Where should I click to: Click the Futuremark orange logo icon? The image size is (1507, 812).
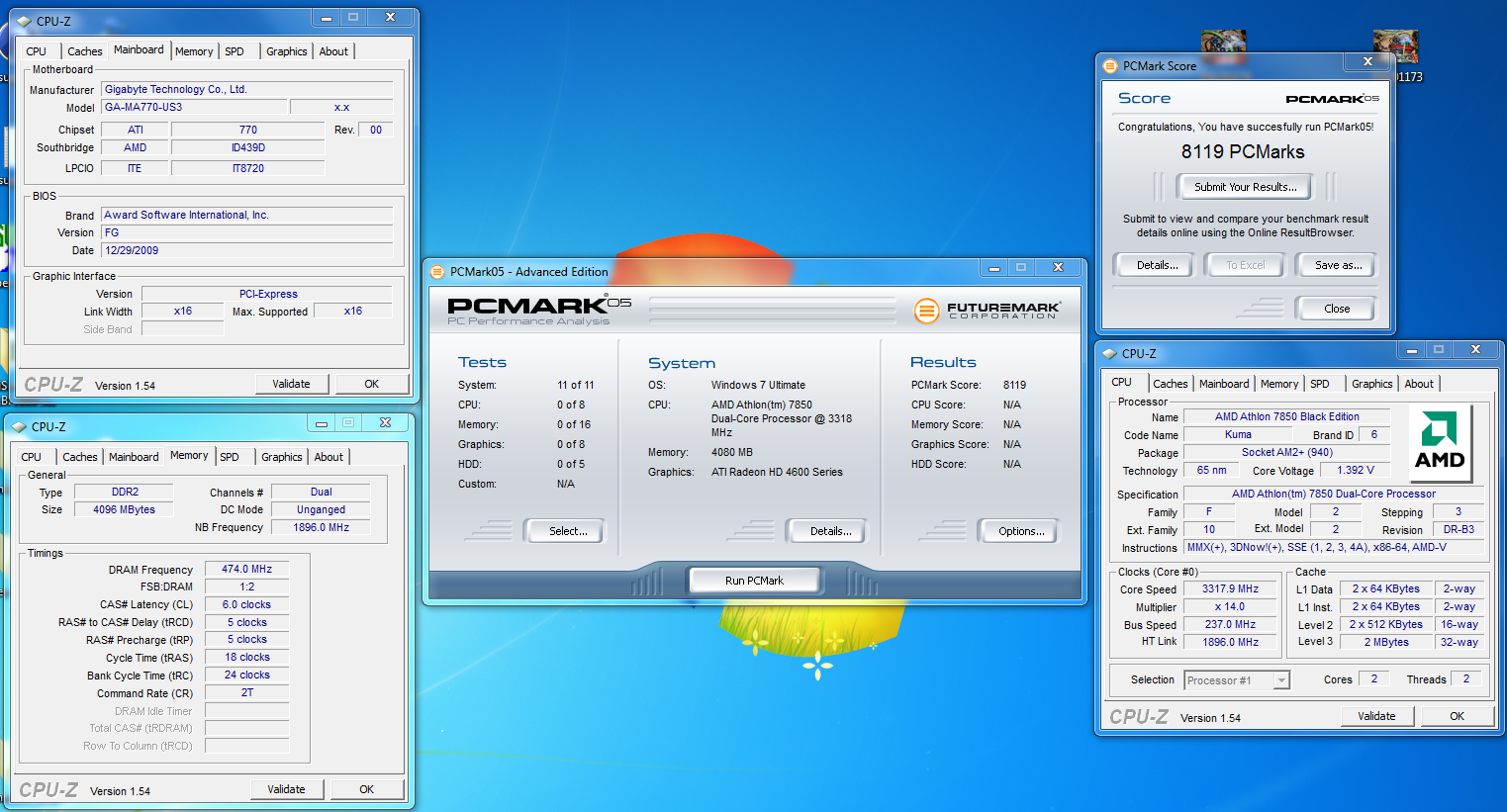point(926,312)
